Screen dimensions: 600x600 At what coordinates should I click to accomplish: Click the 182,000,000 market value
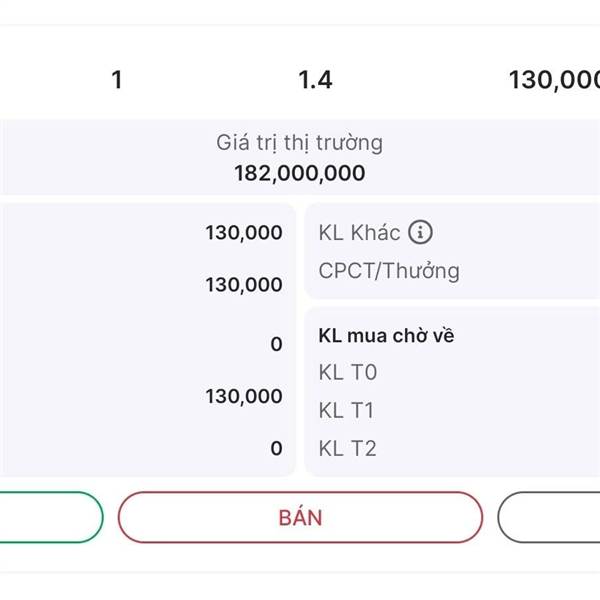pyautogui.click(x=299, y=174)
